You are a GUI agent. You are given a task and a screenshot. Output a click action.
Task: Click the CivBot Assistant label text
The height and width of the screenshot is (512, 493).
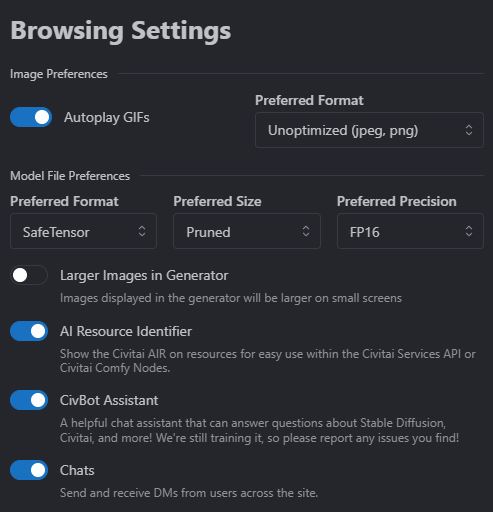pyautogui.click(x=109, y=401)
